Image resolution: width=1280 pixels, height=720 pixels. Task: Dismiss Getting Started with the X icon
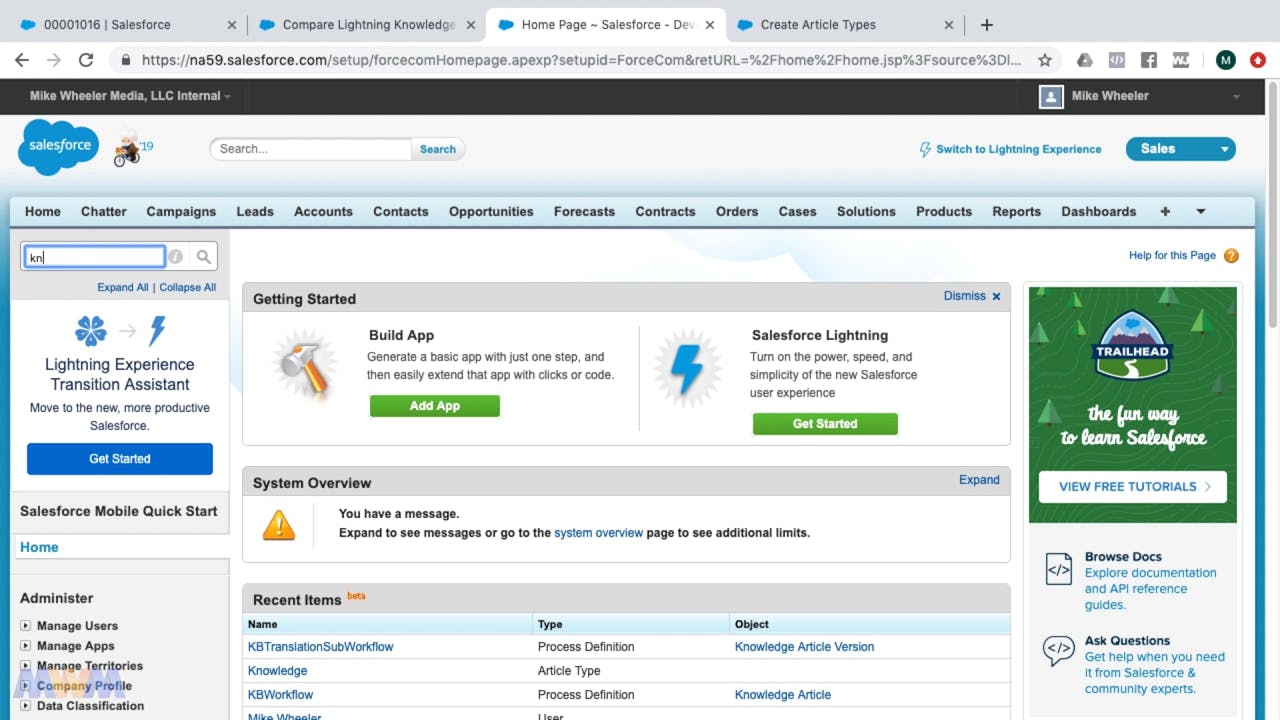pos(996,296)
